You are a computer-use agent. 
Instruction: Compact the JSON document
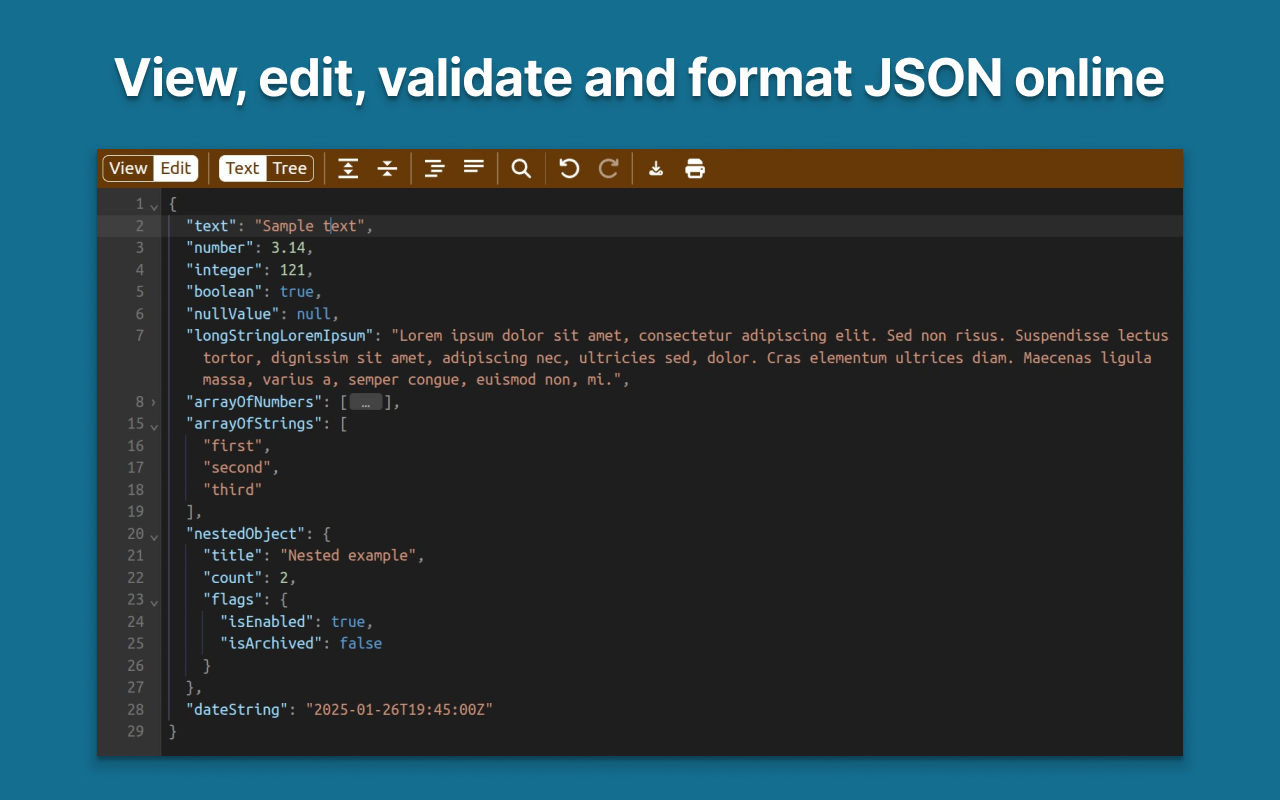(472, 168)
